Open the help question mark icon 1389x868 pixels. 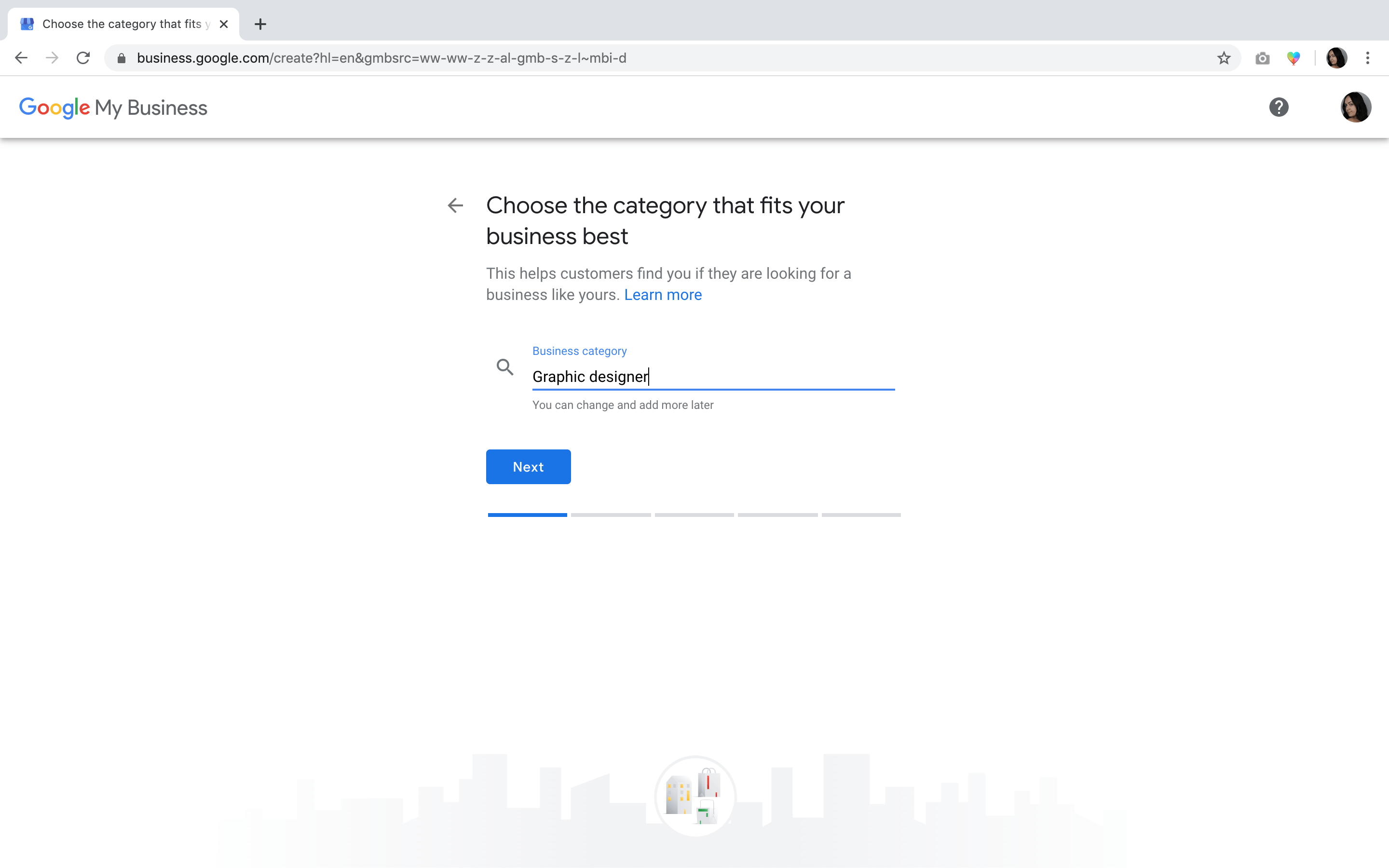pyautogui.click(x=1278, y=108)
